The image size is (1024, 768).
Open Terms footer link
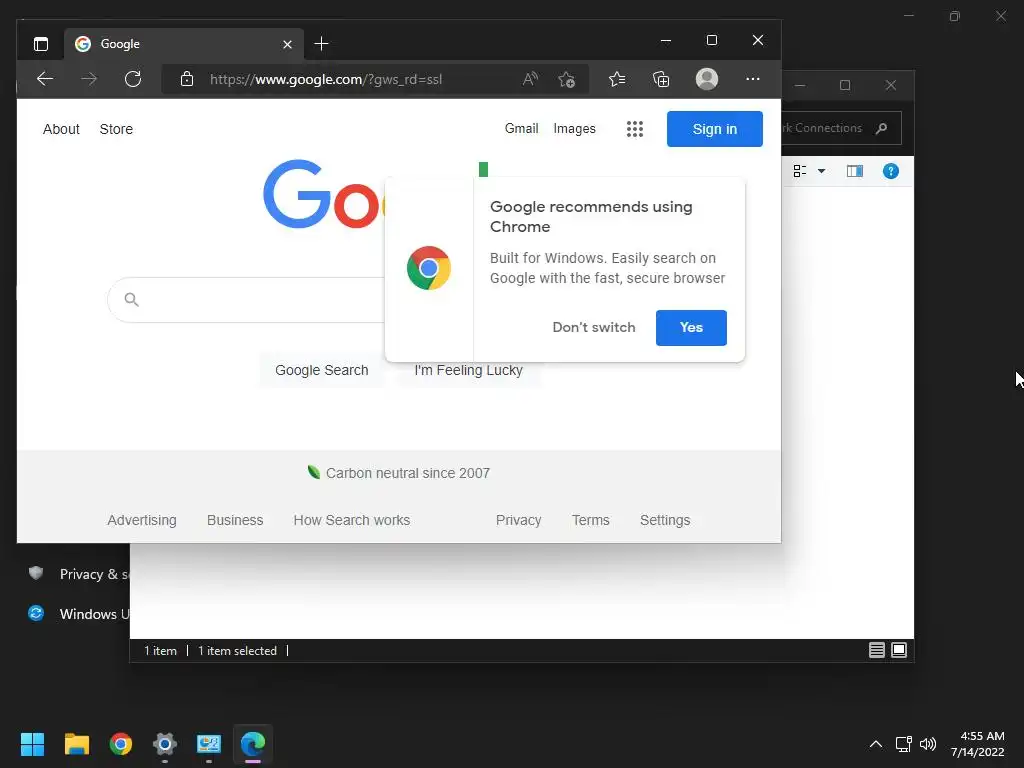point(590,520)
